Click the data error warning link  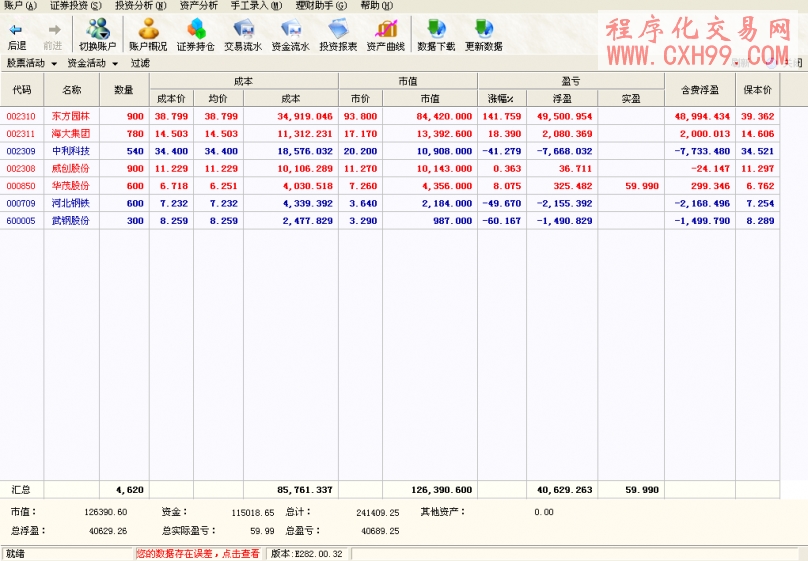point(197,553)
